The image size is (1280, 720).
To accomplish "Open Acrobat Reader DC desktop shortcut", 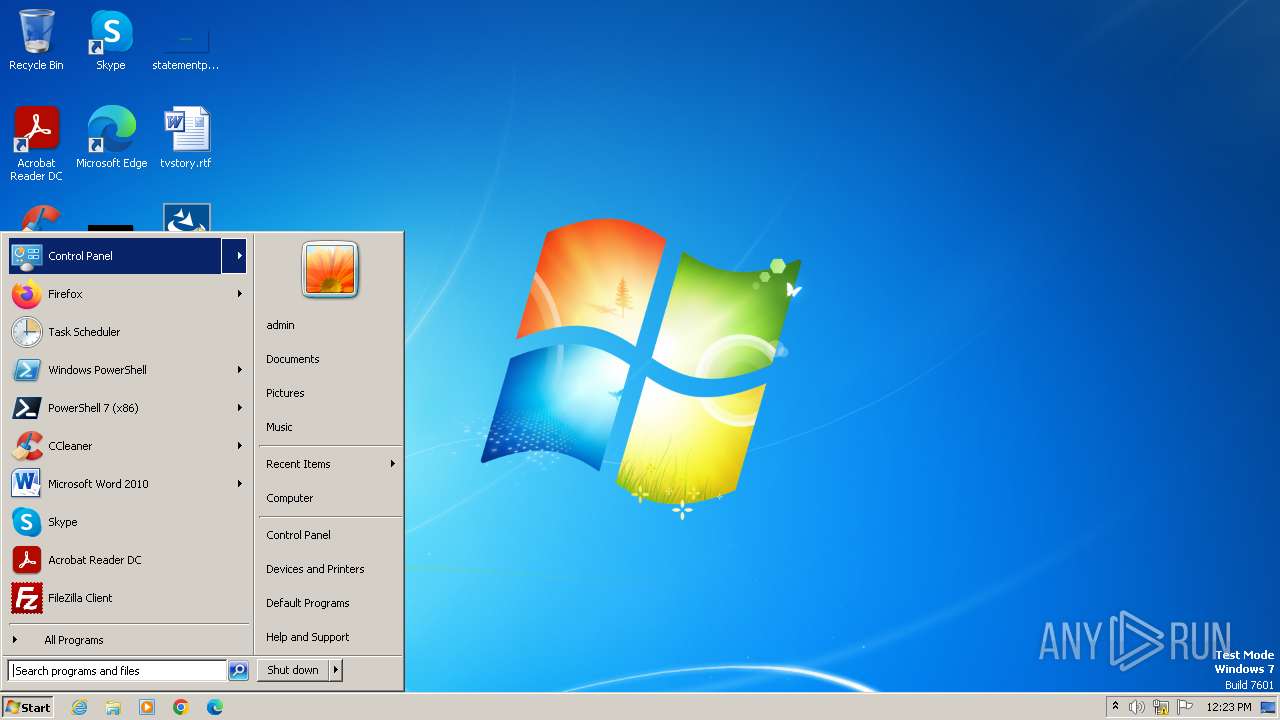I will [x=36, y=144].
